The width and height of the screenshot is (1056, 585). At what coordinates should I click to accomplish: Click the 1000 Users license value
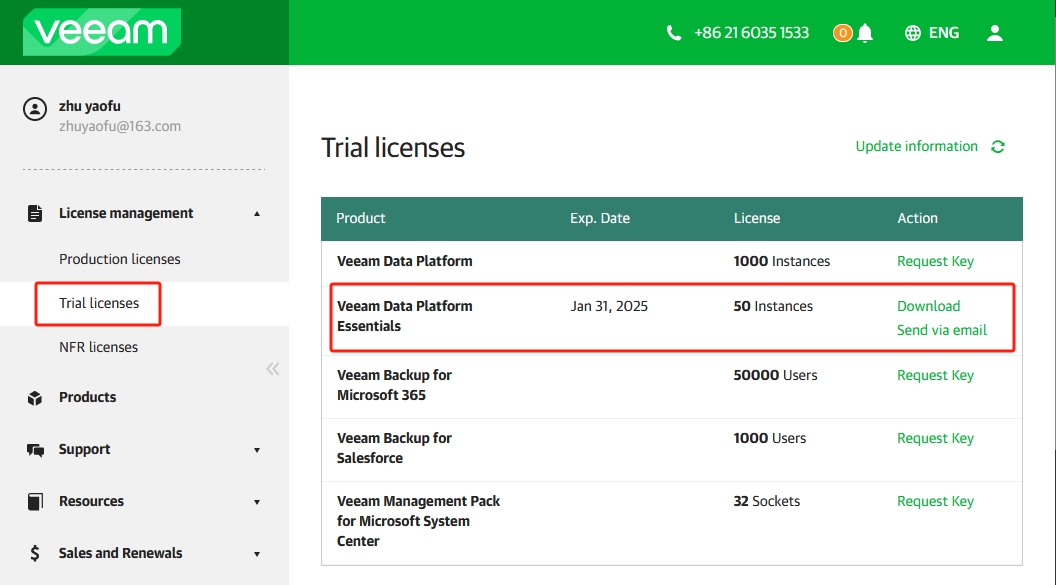coord(770,438)
